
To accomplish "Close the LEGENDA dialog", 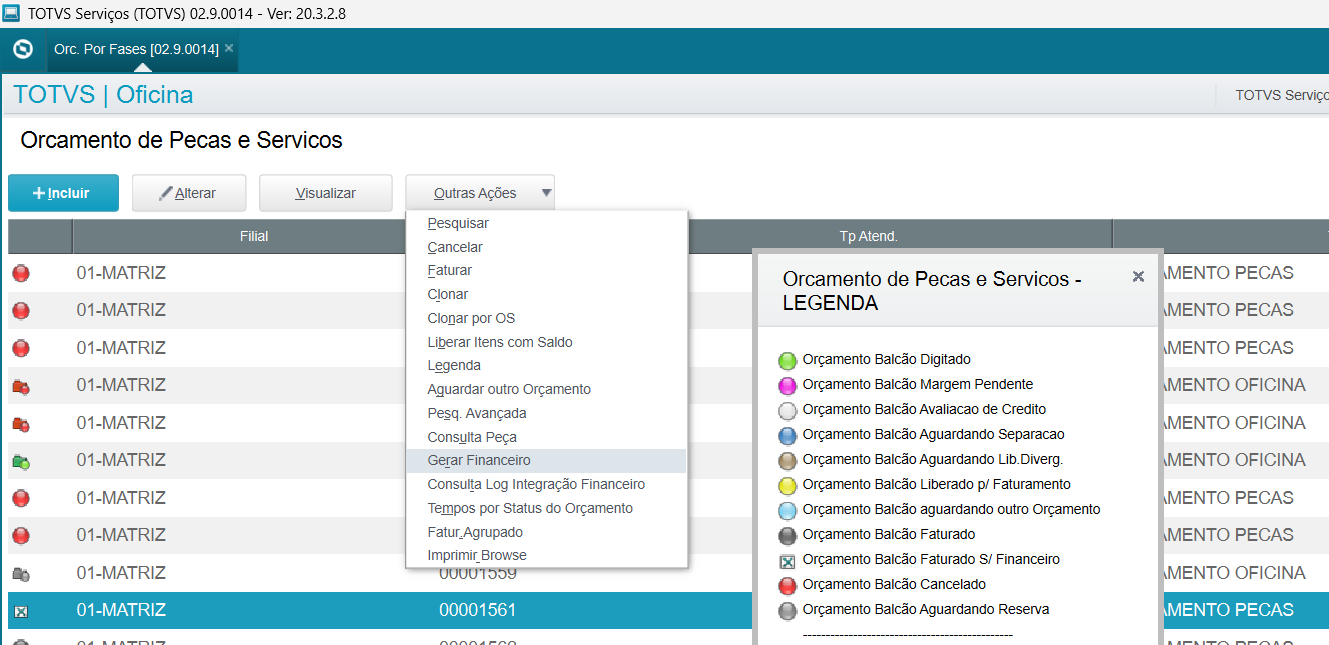I will tap(1138, 277).
